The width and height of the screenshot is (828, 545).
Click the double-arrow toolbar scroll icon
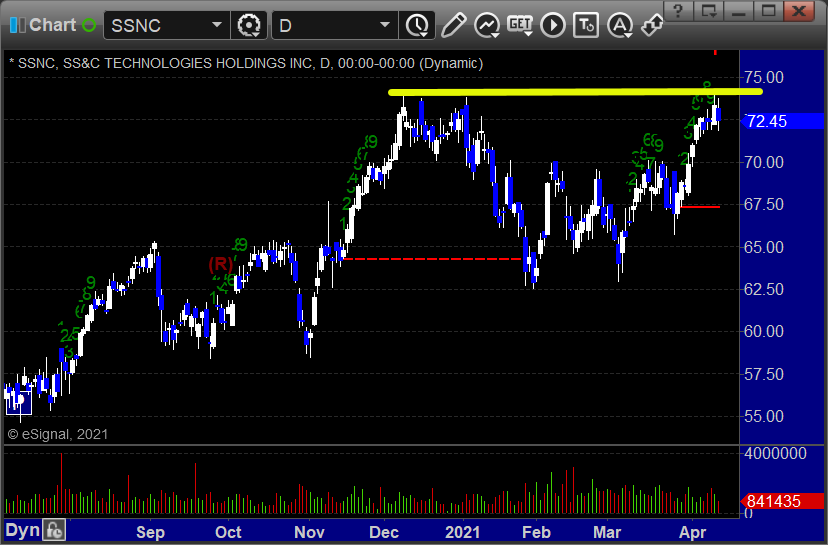click(652, 25)
